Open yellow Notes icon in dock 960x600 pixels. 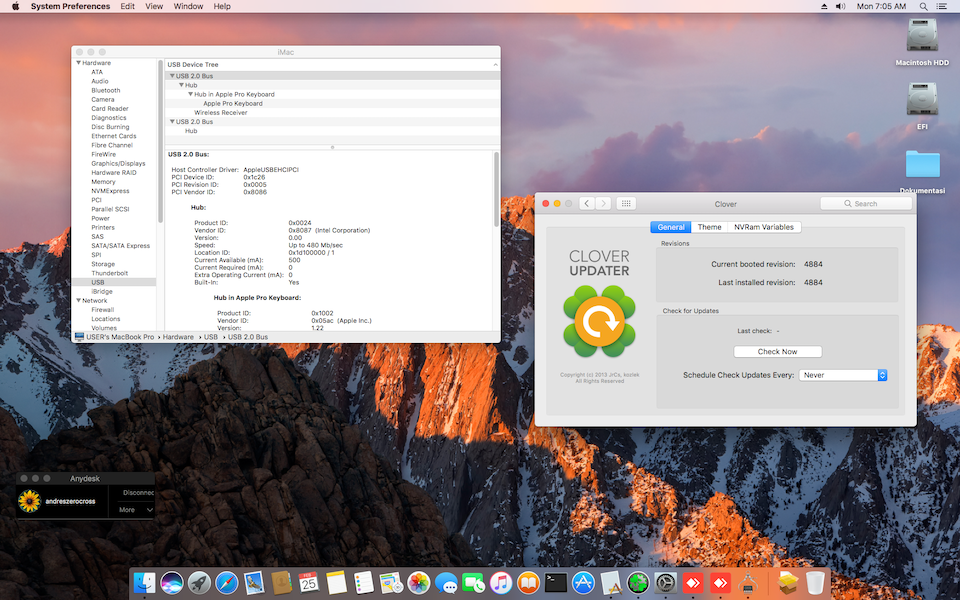coord(336,583)
